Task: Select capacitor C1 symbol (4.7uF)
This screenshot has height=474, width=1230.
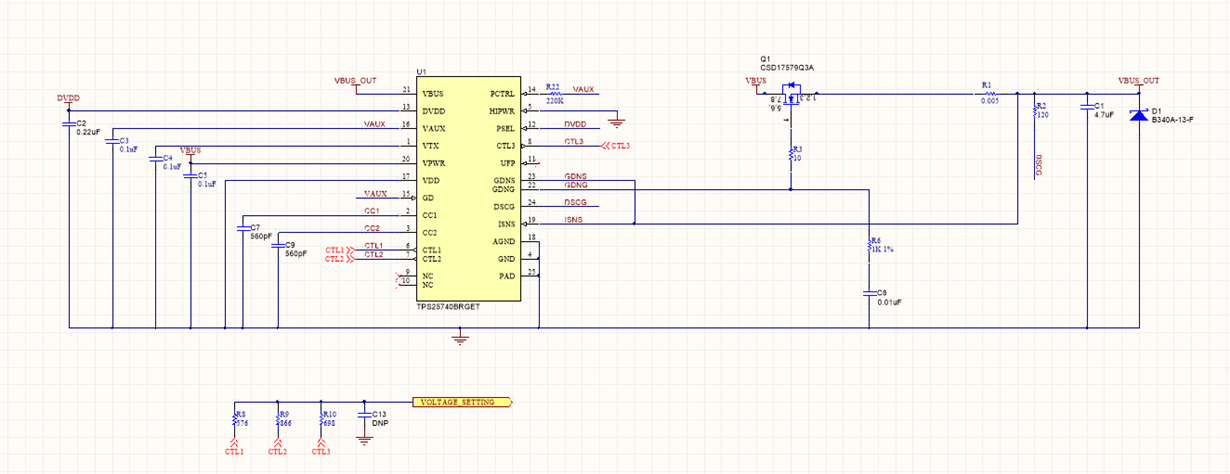Action: pyautogui.click(x=1087, y=106)
